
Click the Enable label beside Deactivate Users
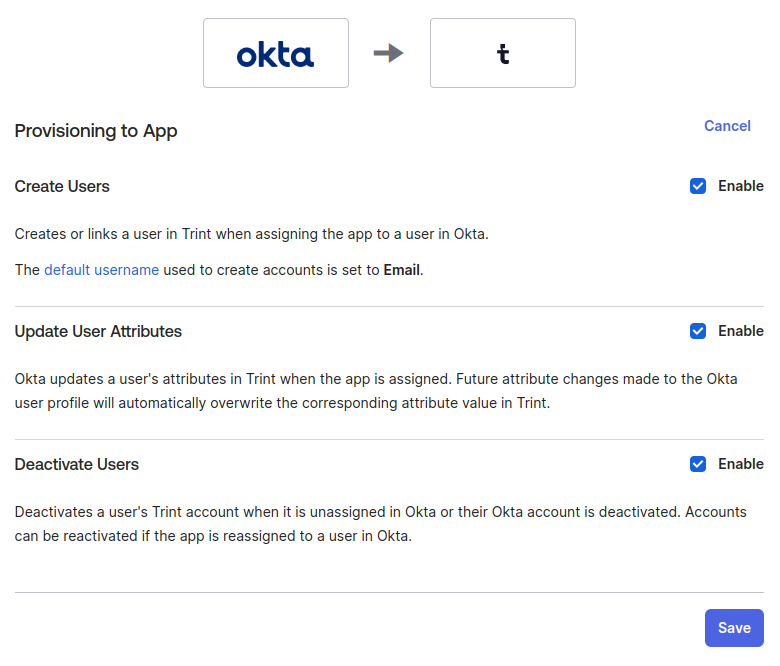pos(741,464)
